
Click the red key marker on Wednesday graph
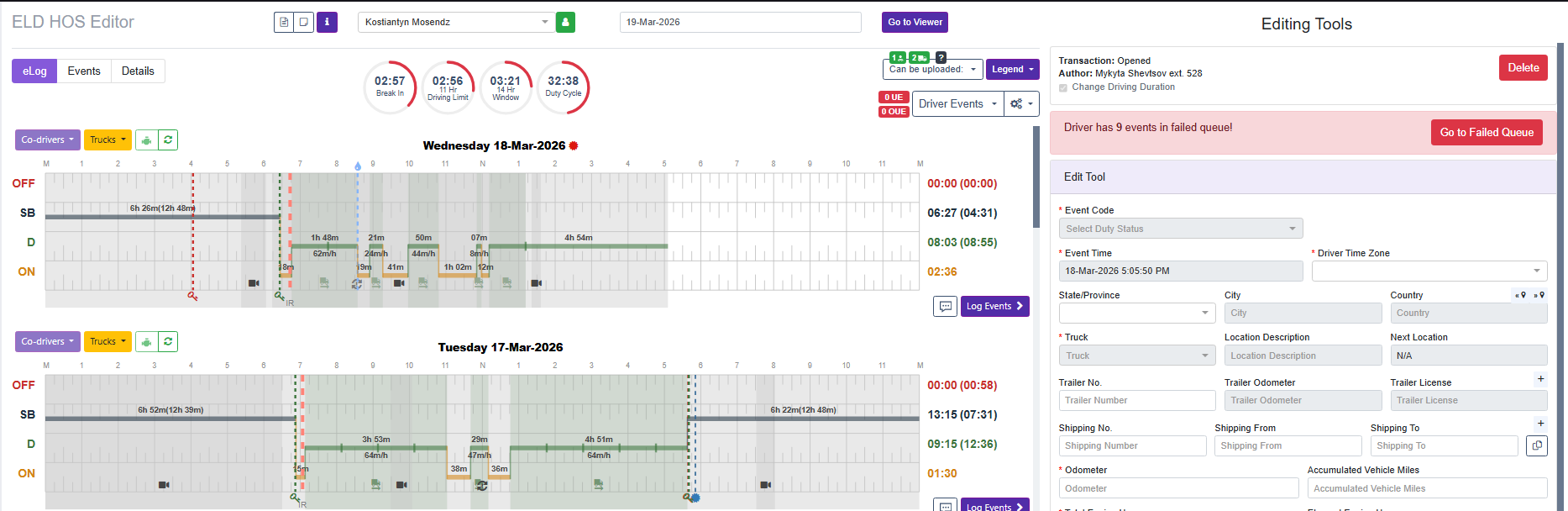click(192, 296)
